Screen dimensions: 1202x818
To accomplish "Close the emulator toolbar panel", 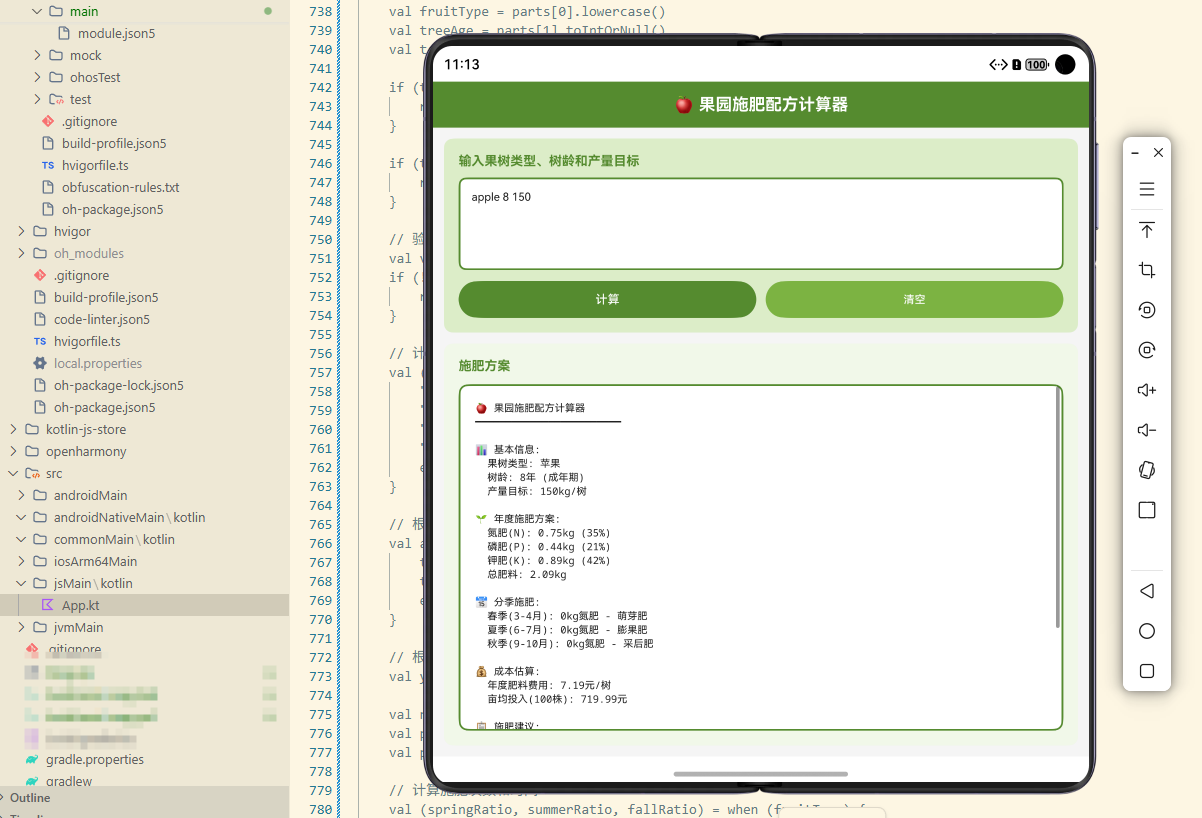I will pyautogui.click(x=1158, y=153).
